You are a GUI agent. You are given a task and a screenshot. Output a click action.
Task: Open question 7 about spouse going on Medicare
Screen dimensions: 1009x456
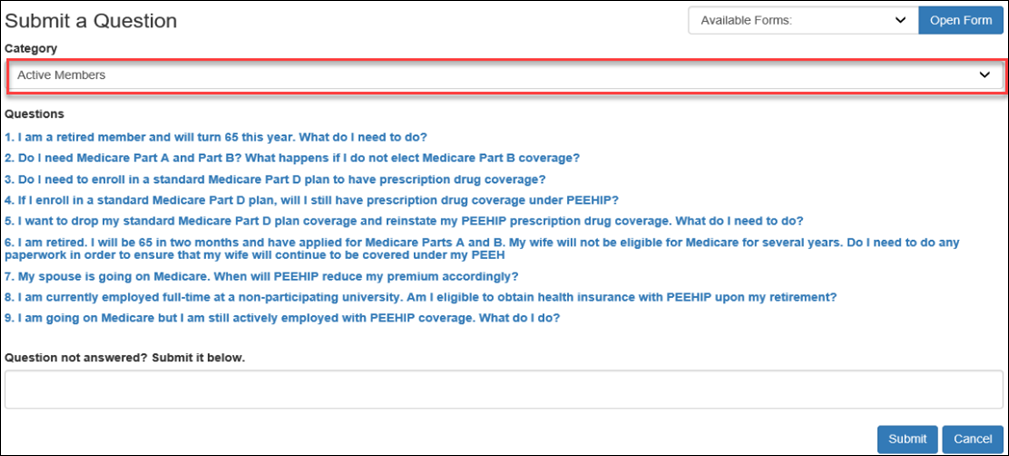tap(261, 277)
